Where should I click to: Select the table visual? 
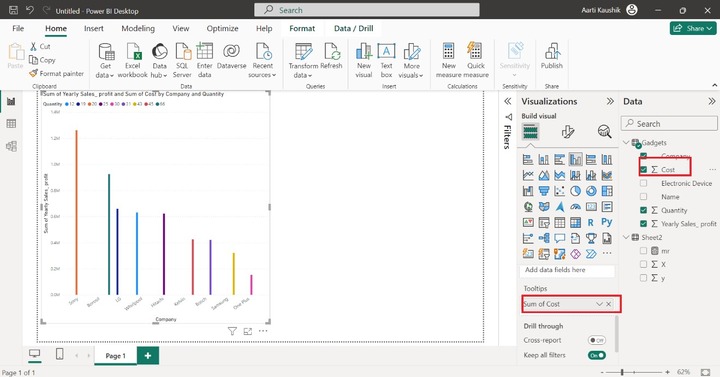tap(559, 222)
